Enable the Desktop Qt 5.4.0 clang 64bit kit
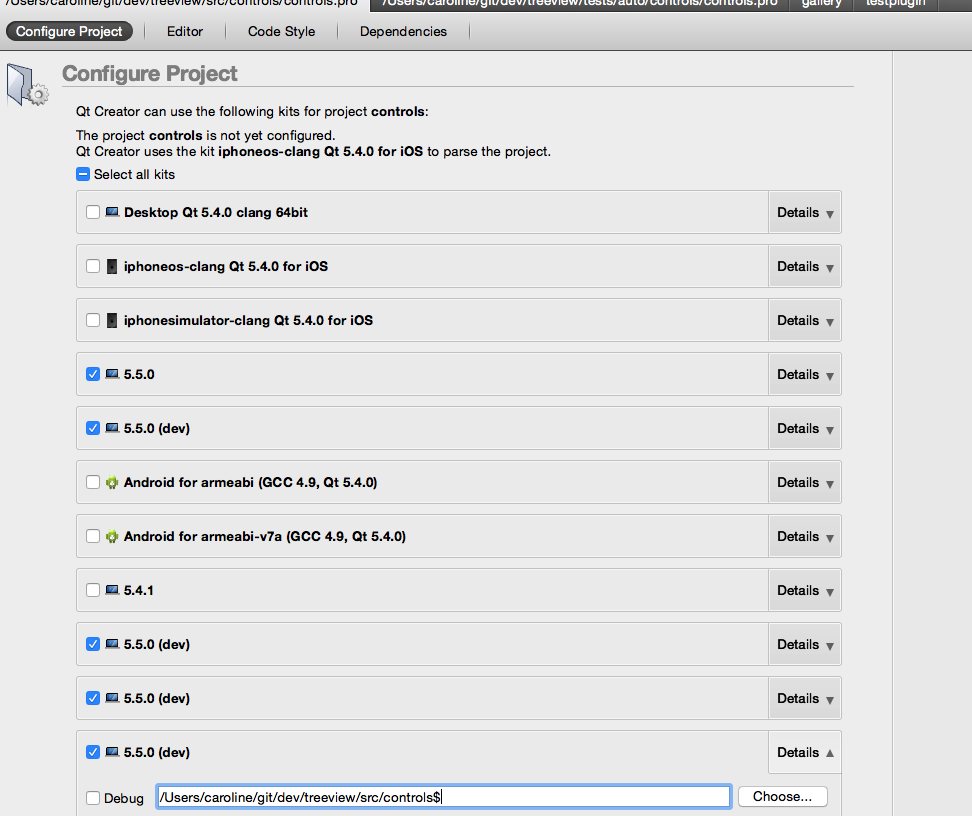The width and height of the screenshot is (972, 816). tap(93, 213)
